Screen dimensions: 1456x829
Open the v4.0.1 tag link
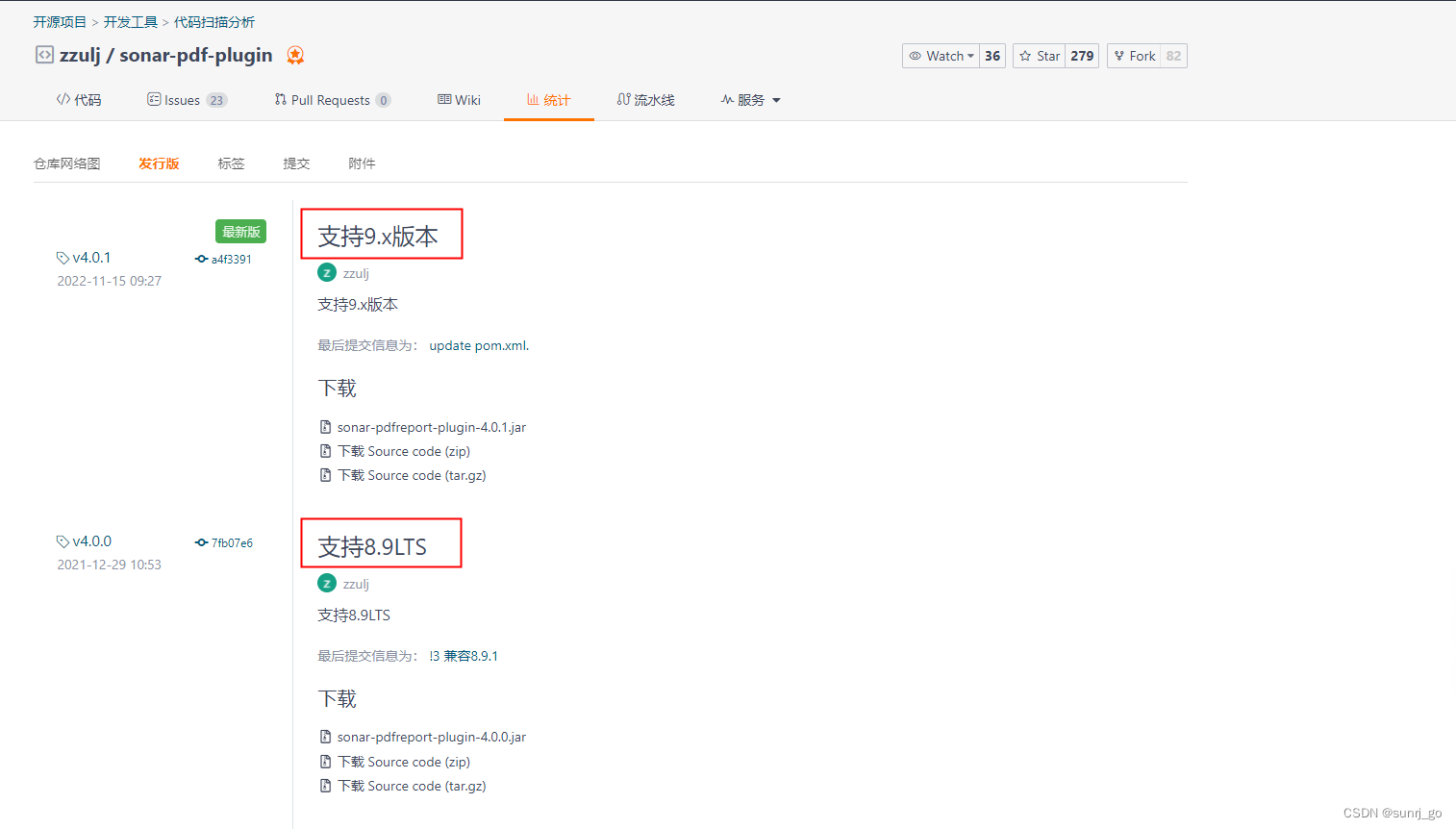91,258
